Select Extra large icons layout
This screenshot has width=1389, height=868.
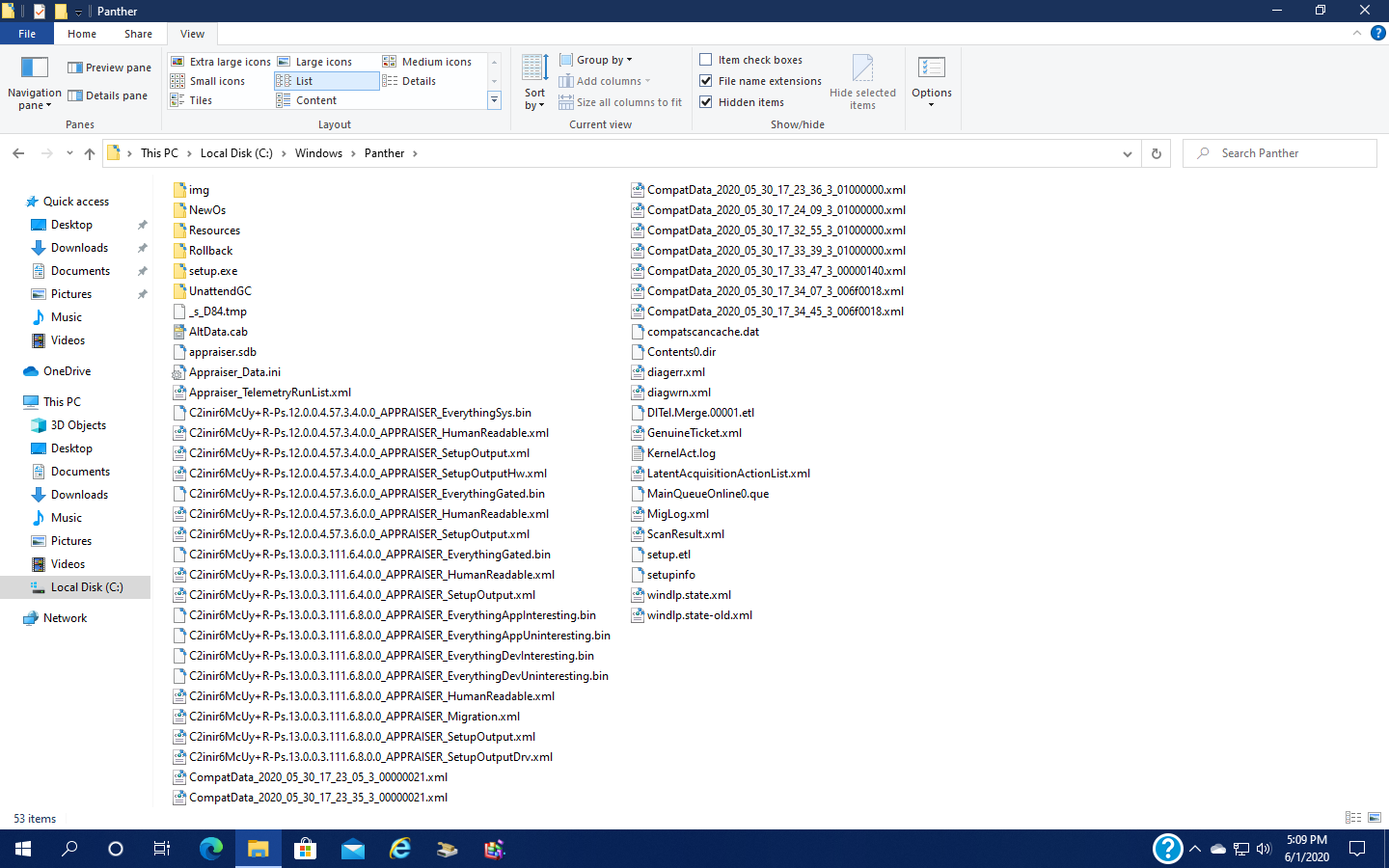pyautogui.click(x=221, y=62)
